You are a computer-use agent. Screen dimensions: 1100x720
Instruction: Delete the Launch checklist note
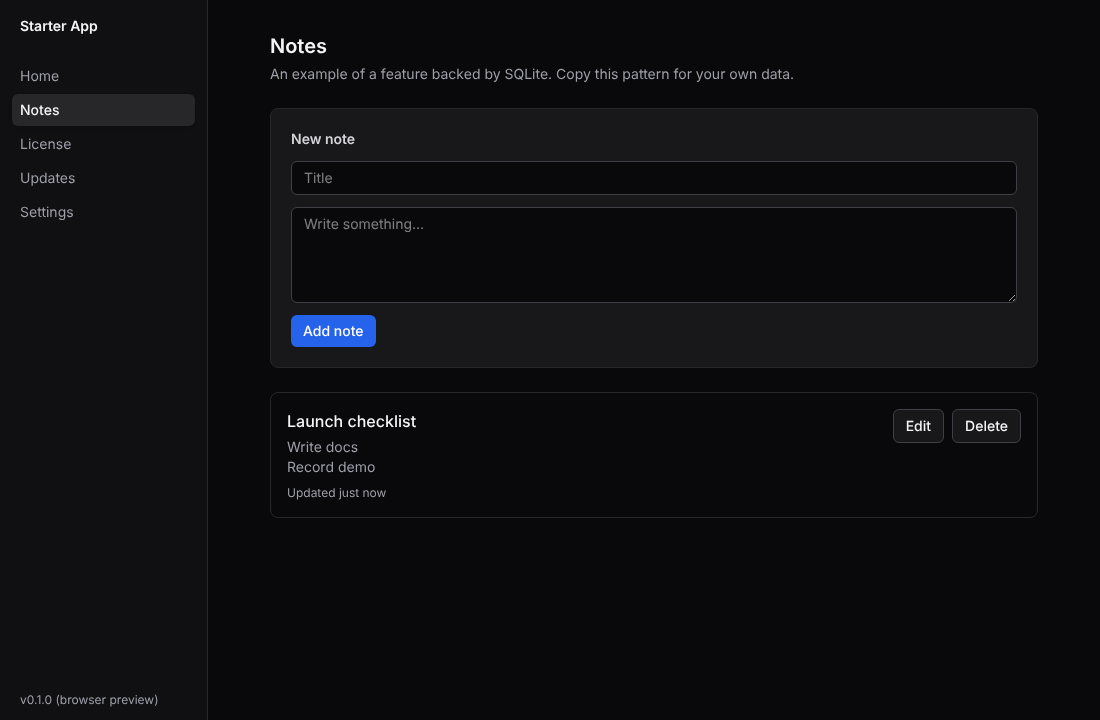(x=986, y=426)
